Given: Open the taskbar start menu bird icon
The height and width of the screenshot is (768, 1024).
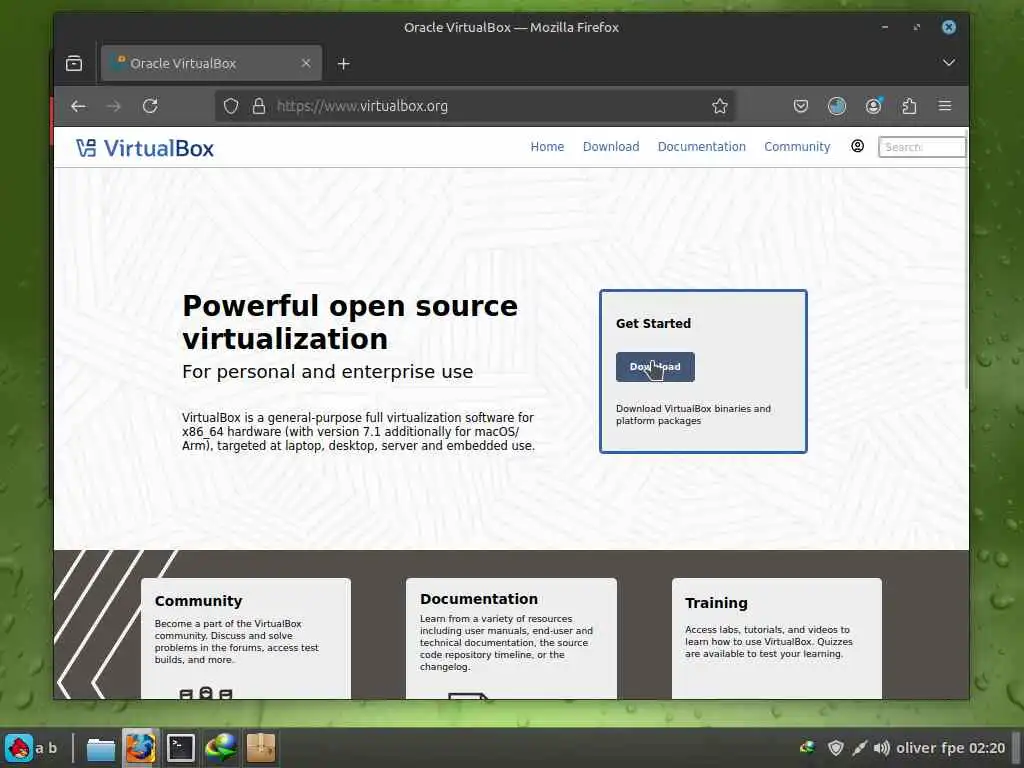Looking at the screenshot, I should click(19, 748).
